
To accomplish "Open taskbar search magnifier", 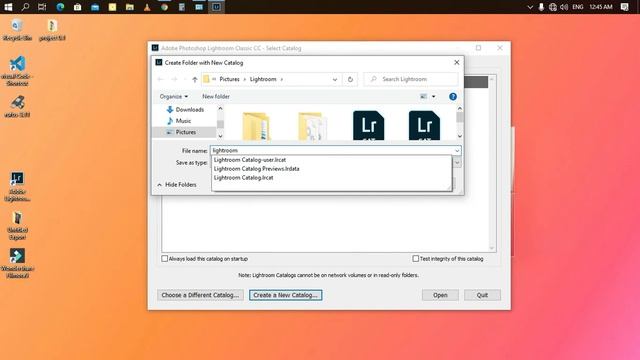I will pos(25,7).
